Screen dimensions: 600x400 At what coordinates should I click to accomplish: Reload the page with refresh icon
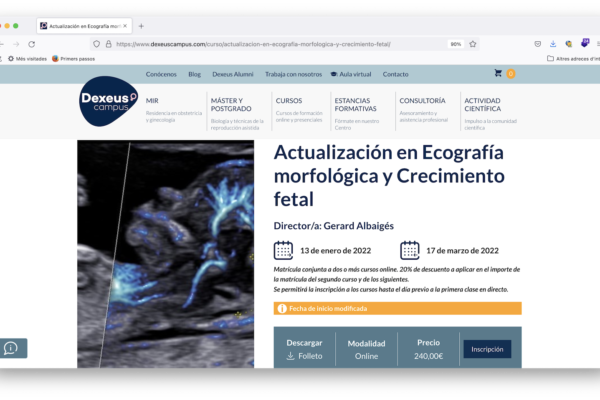(x=32, y=44)
